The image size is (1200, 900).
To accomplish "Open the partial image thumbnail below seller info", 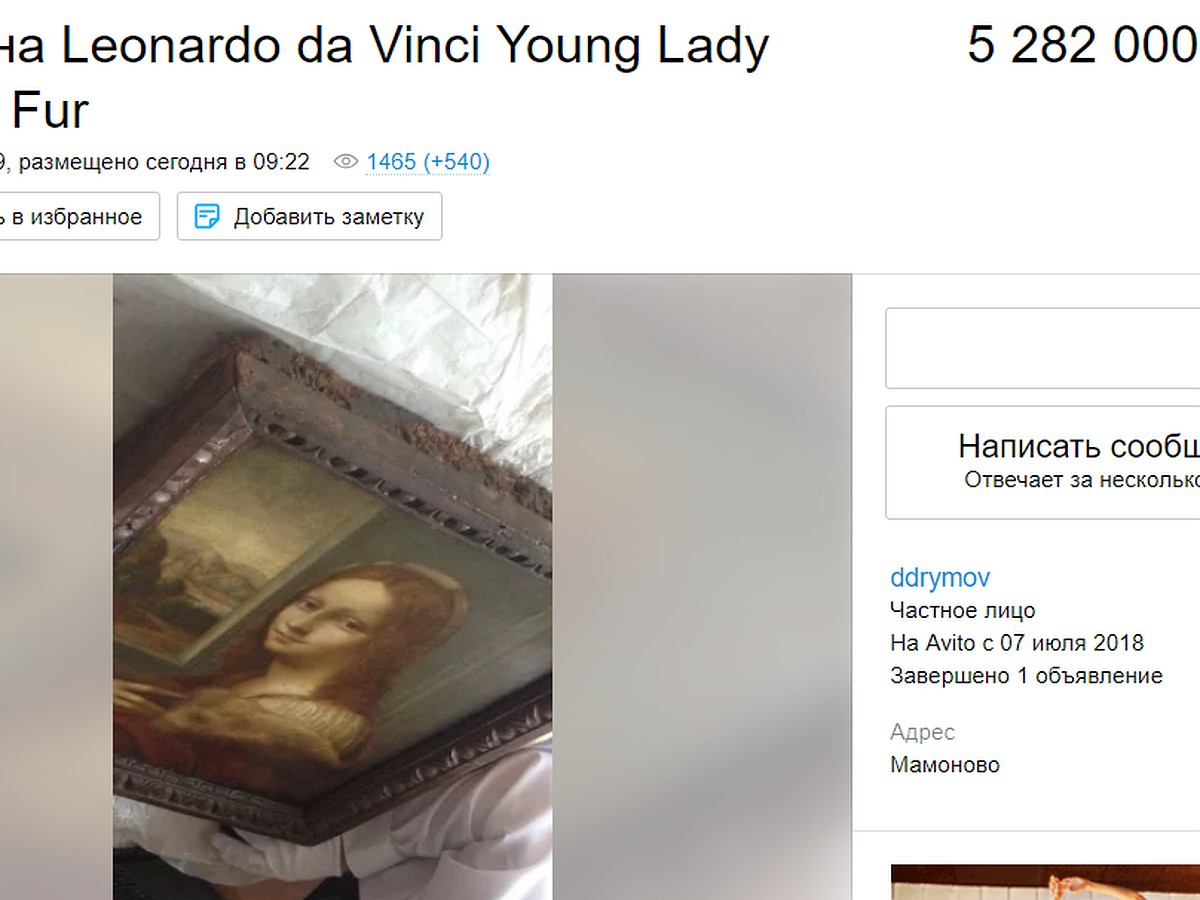I will [1045, 882].
